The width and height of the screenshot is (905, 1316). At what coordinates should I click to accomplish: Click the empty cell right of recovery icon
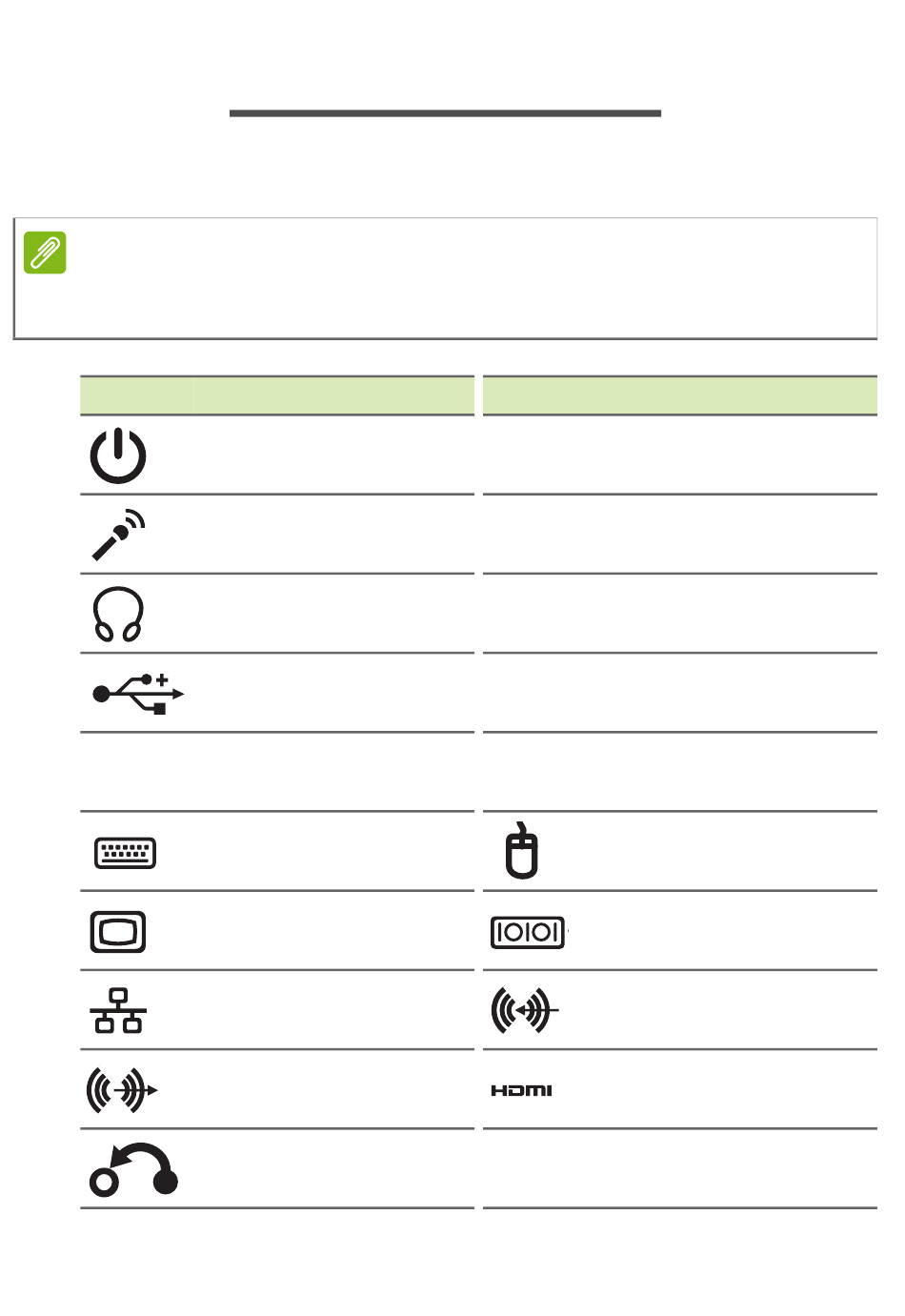[679, 1168]
